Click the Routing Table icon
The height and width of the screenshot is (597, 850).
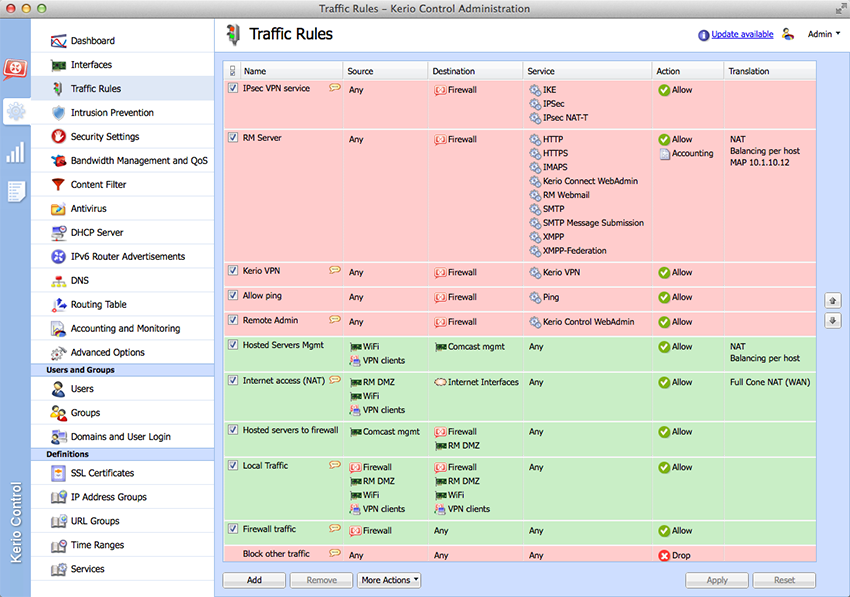tap(58, 305)
